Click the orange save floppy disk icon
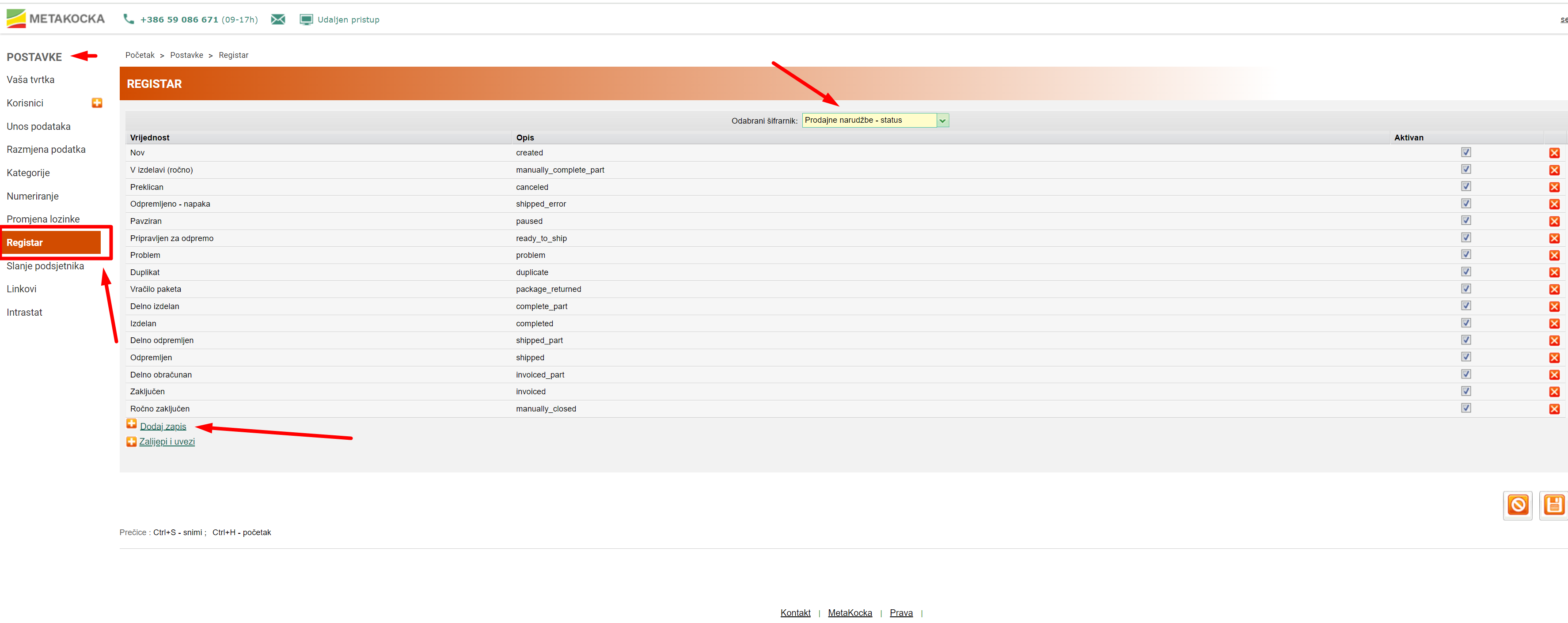Image resolution: width=1568 pixels, height=623 pixels. click(x=1553, y=504)
